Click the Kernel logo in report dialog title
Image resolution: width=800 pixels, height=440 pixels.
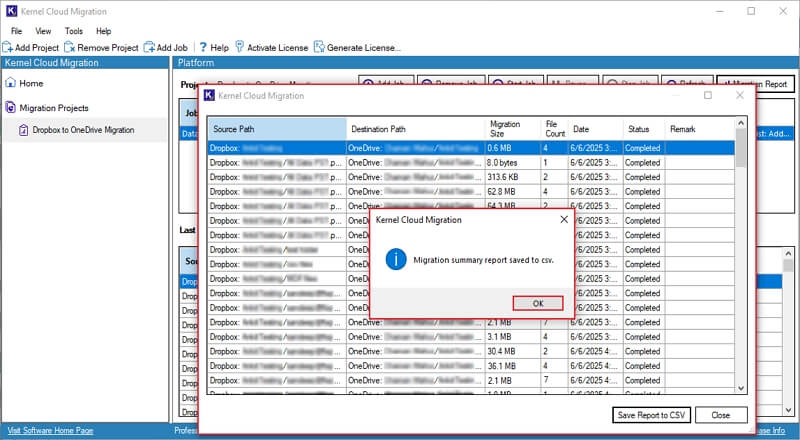[209, 95]
